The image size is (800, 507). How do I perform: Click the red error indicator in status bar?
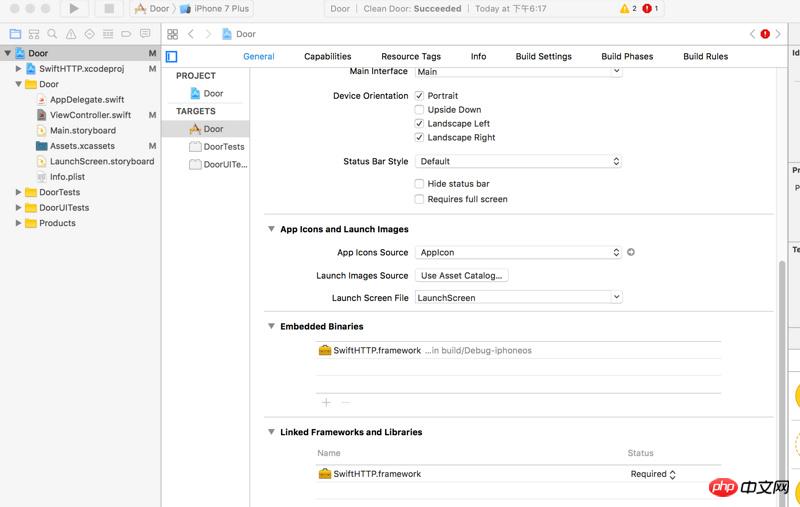(x=647, y=9)
